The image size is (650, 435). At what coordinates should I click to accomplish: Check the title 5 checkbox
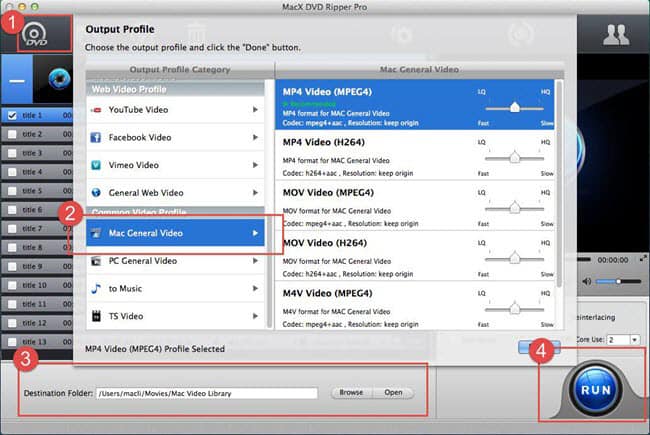tap(12, 191)
